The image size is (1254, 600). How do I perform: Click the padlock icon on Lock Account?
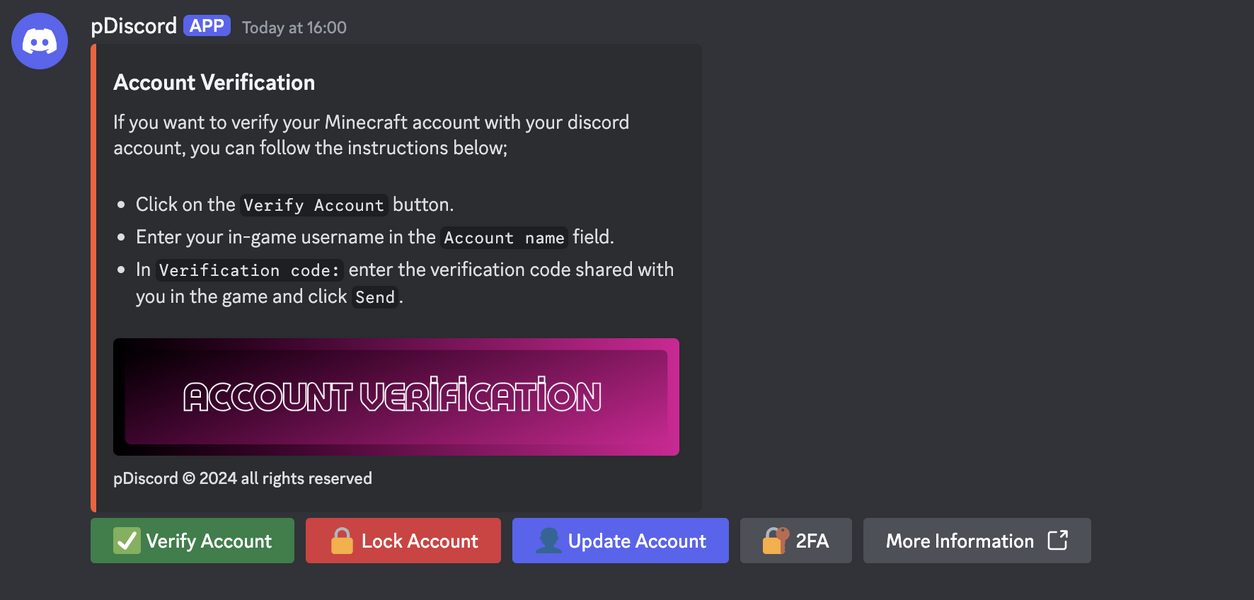pyautogui.click(x=342, y=541)
